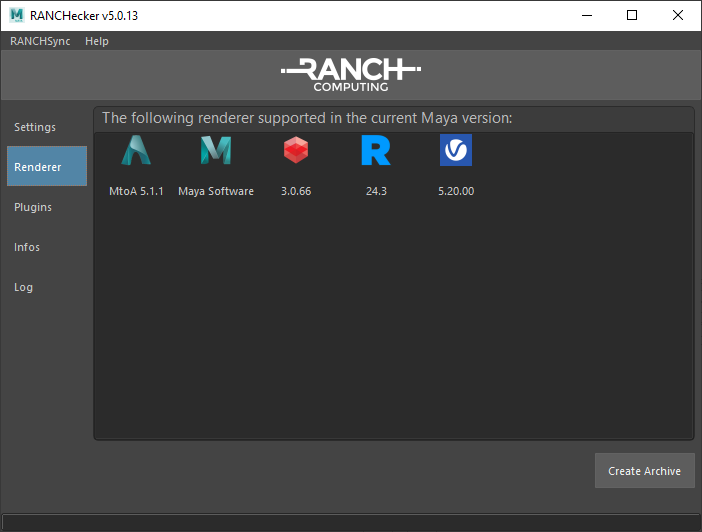Click the bottom status progress bar
The image size is (702, 532).
(351, 523)
